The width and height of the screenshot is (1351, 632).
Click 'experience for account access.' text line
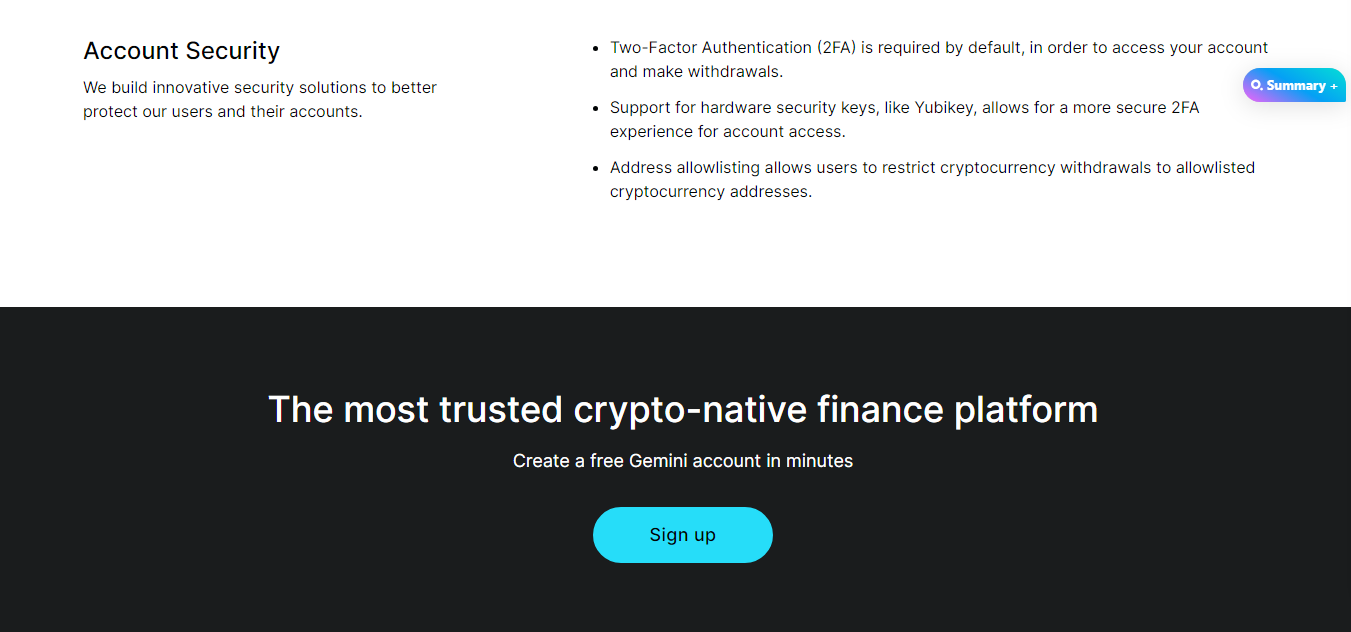click(x=728, y=132)
